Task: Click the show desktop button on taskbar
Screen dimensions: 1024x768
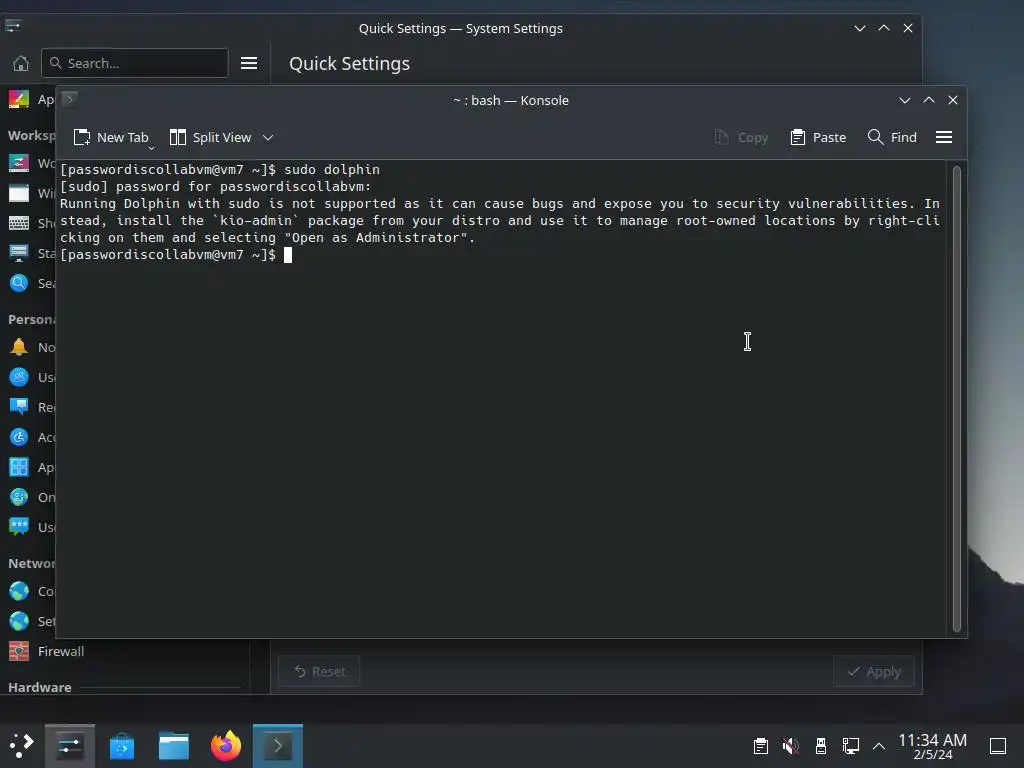Action: point(998,745)
